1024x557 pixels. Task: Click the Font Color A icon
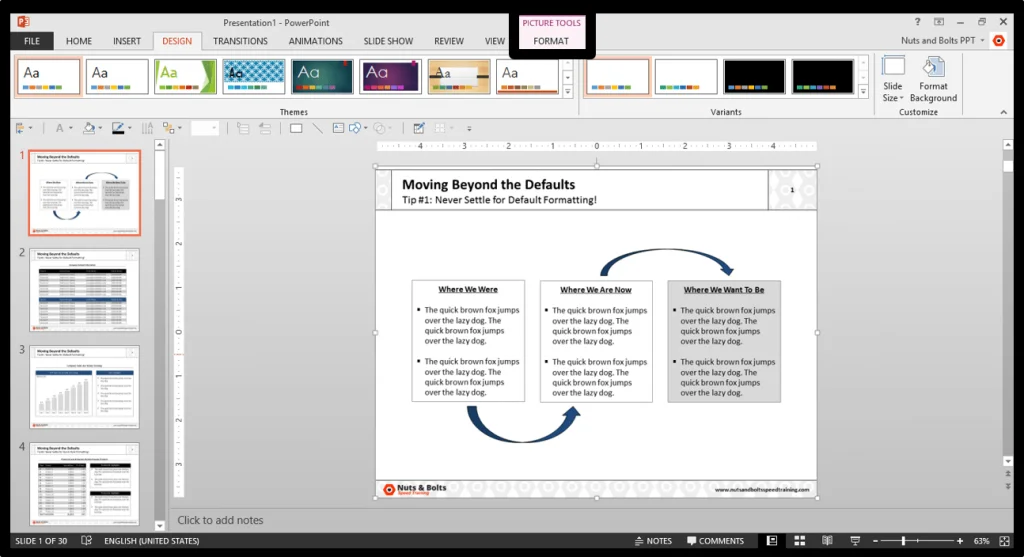tap(59, 128)
